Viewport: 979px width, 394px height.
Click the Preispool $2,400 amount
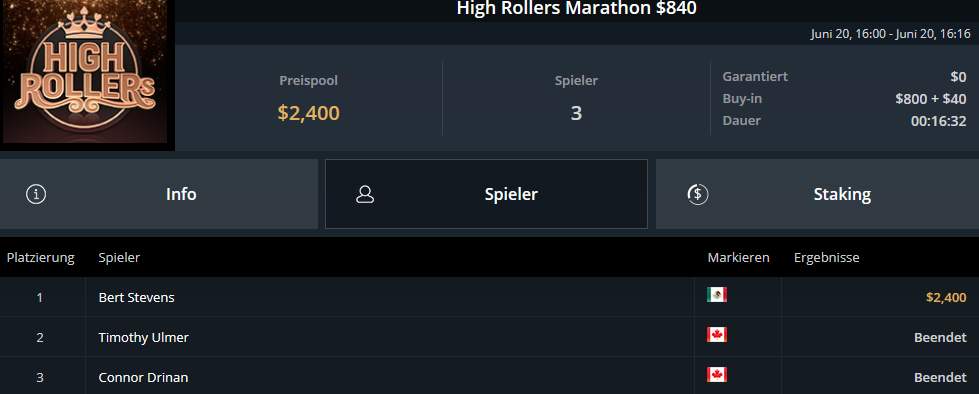(x=308, y=113)
